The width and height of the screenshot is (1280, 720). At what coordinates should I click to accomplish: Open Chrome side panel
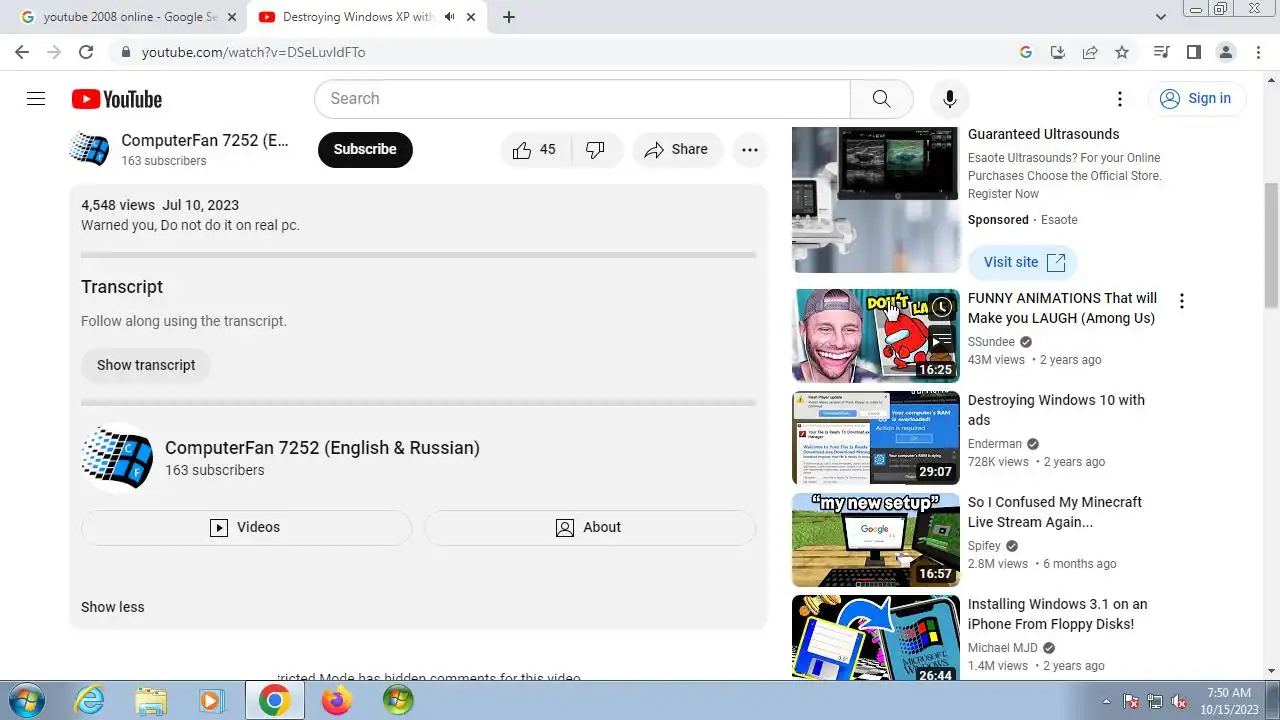pyautogui.click(x=1193, y=52)
